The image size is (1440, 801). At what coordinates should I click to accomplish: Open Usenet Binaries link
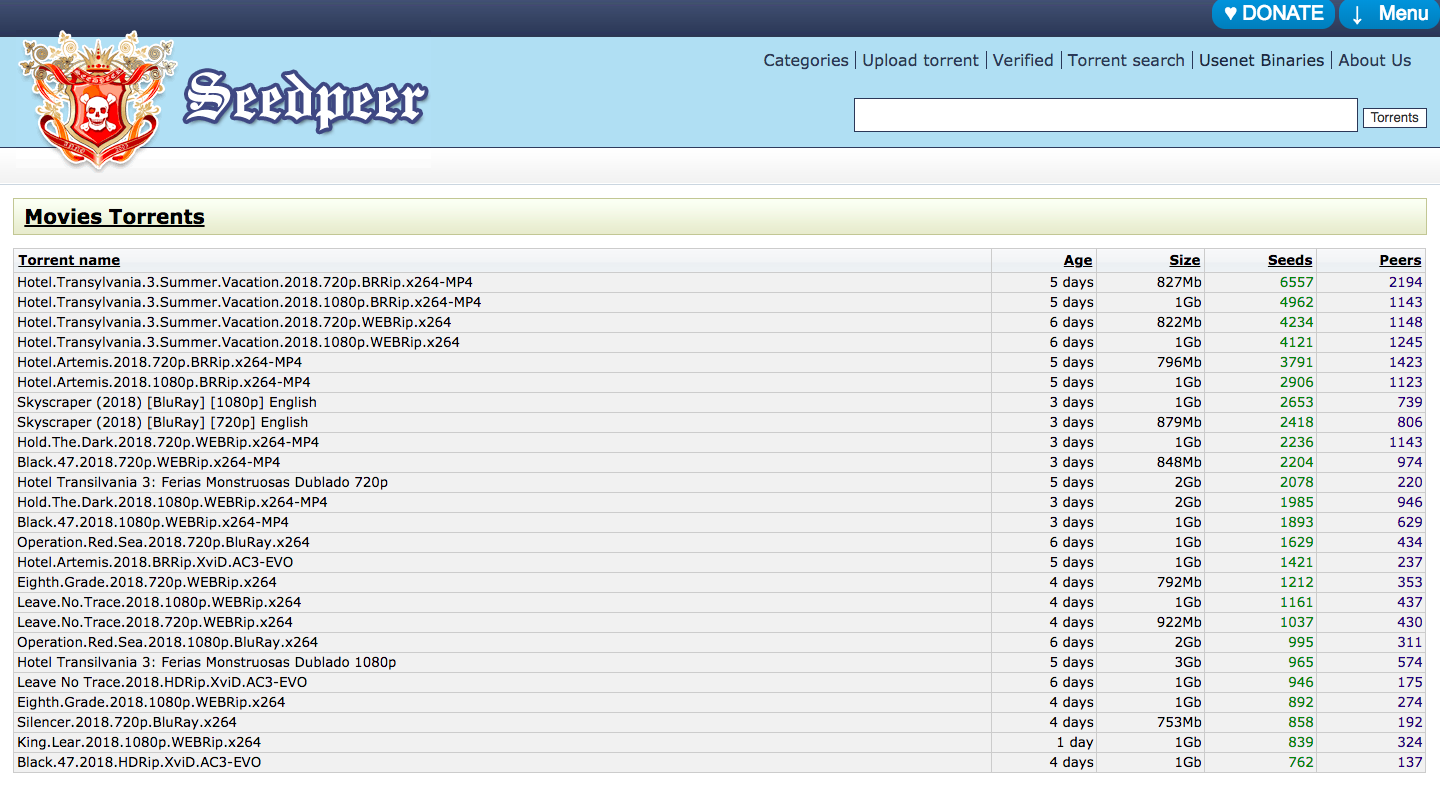tap(1261, 60)
